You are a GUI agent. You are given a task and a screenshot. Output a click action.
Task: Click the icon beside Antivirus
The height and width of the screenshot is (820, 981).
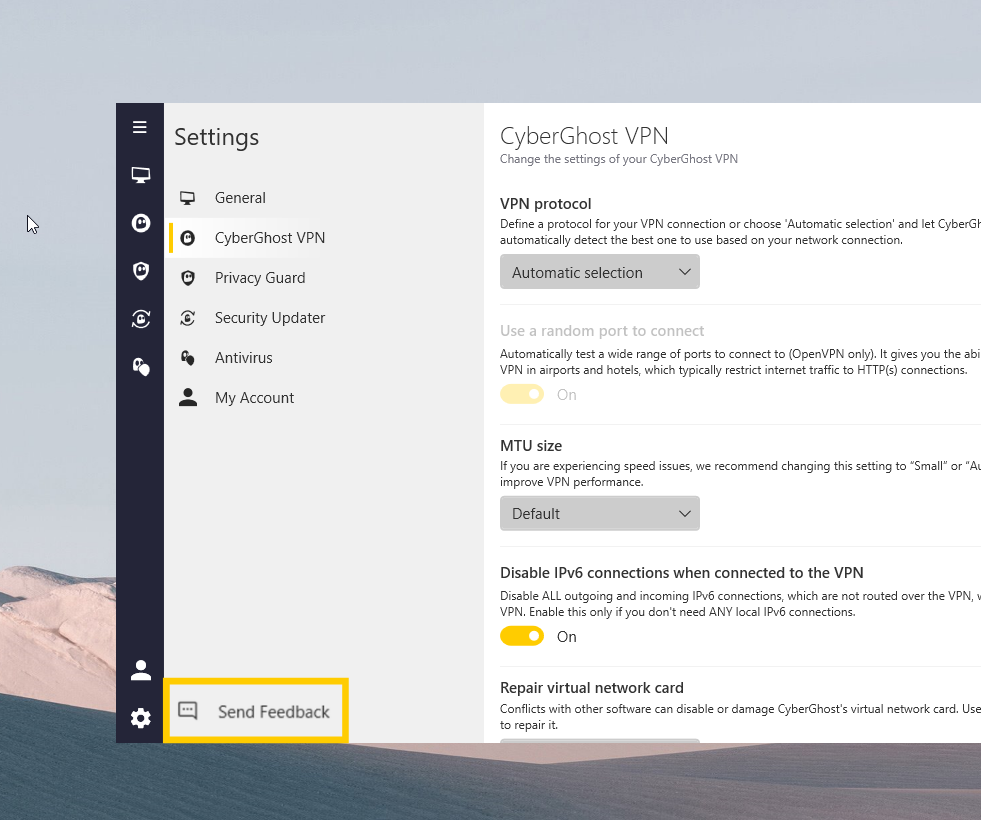(188, 358)
